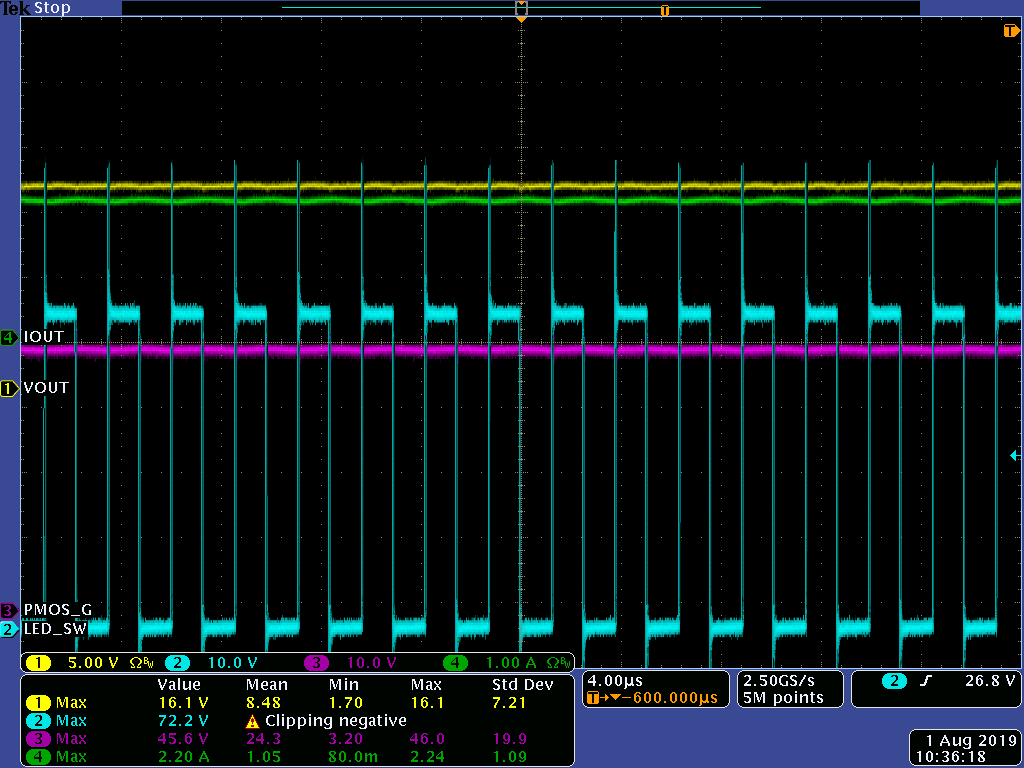Click the bracket marker in the record overview bar
The width and height of the screenshot is (1024, 768).
[521, 8]
